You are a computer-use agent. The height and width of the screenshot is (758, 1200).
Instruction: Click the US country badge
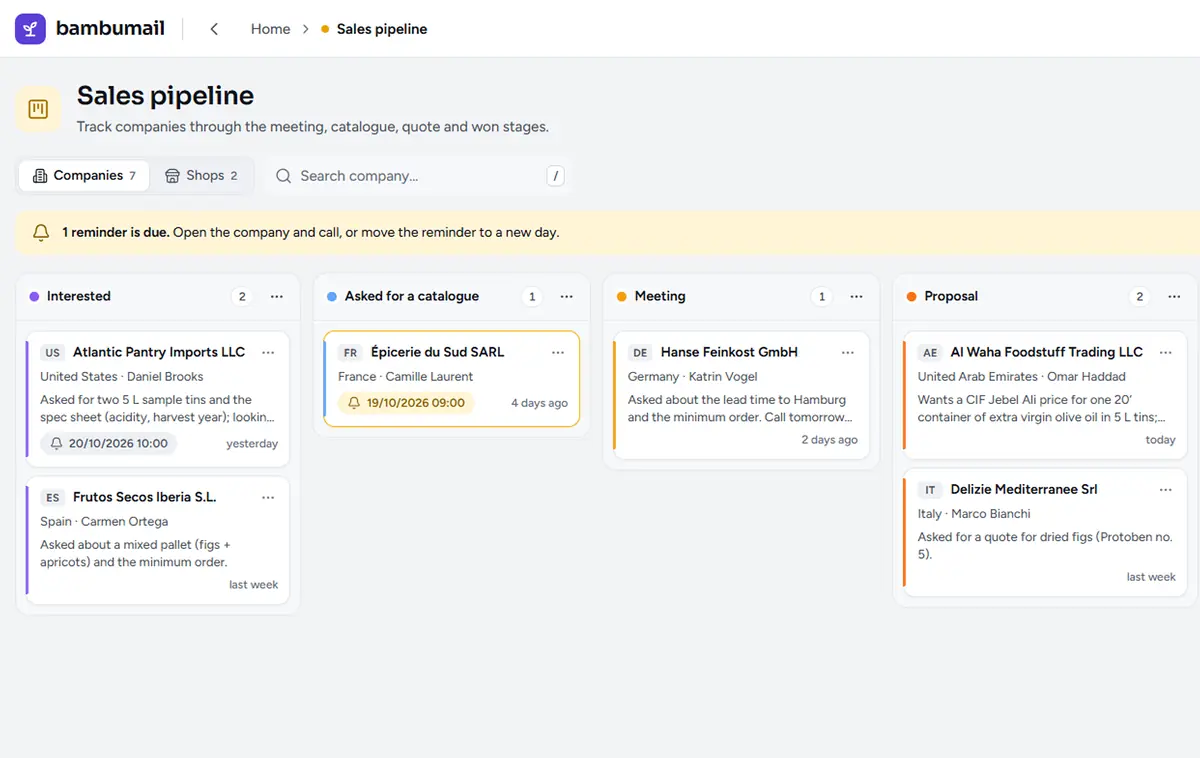[53, 353]
